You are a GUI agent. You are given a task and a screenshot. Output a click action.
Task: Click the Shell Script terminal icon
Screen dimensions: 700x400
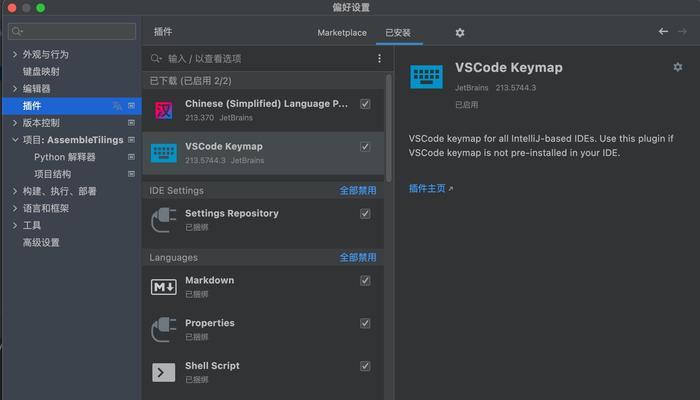click(x=163, y=372)
